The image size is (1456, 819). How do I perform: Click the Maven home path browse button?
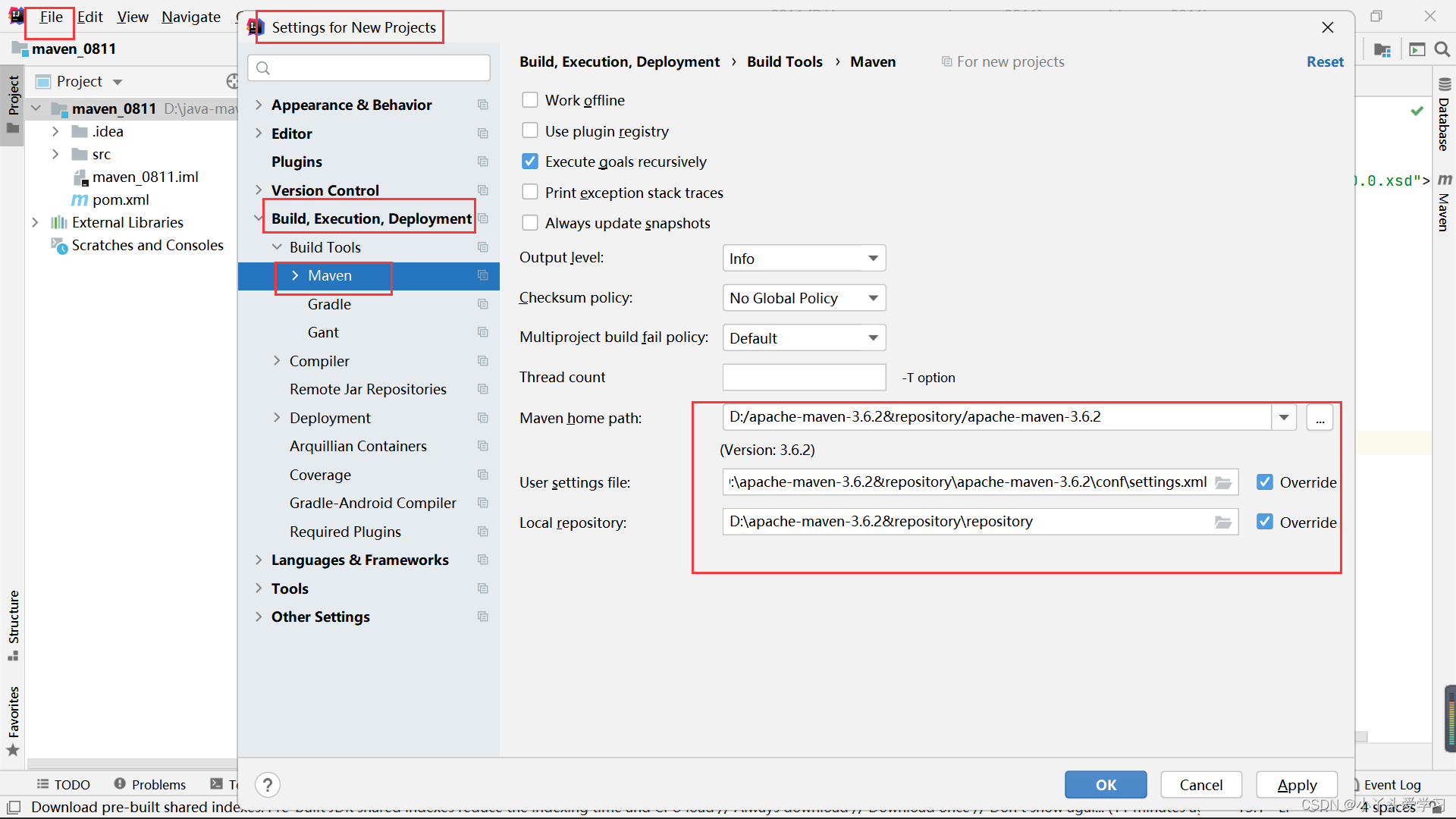click(1320, 417)
